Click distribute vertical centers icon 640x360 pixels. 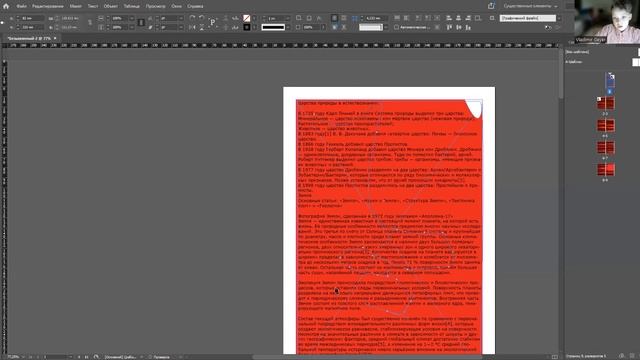[x=459, y=27]
